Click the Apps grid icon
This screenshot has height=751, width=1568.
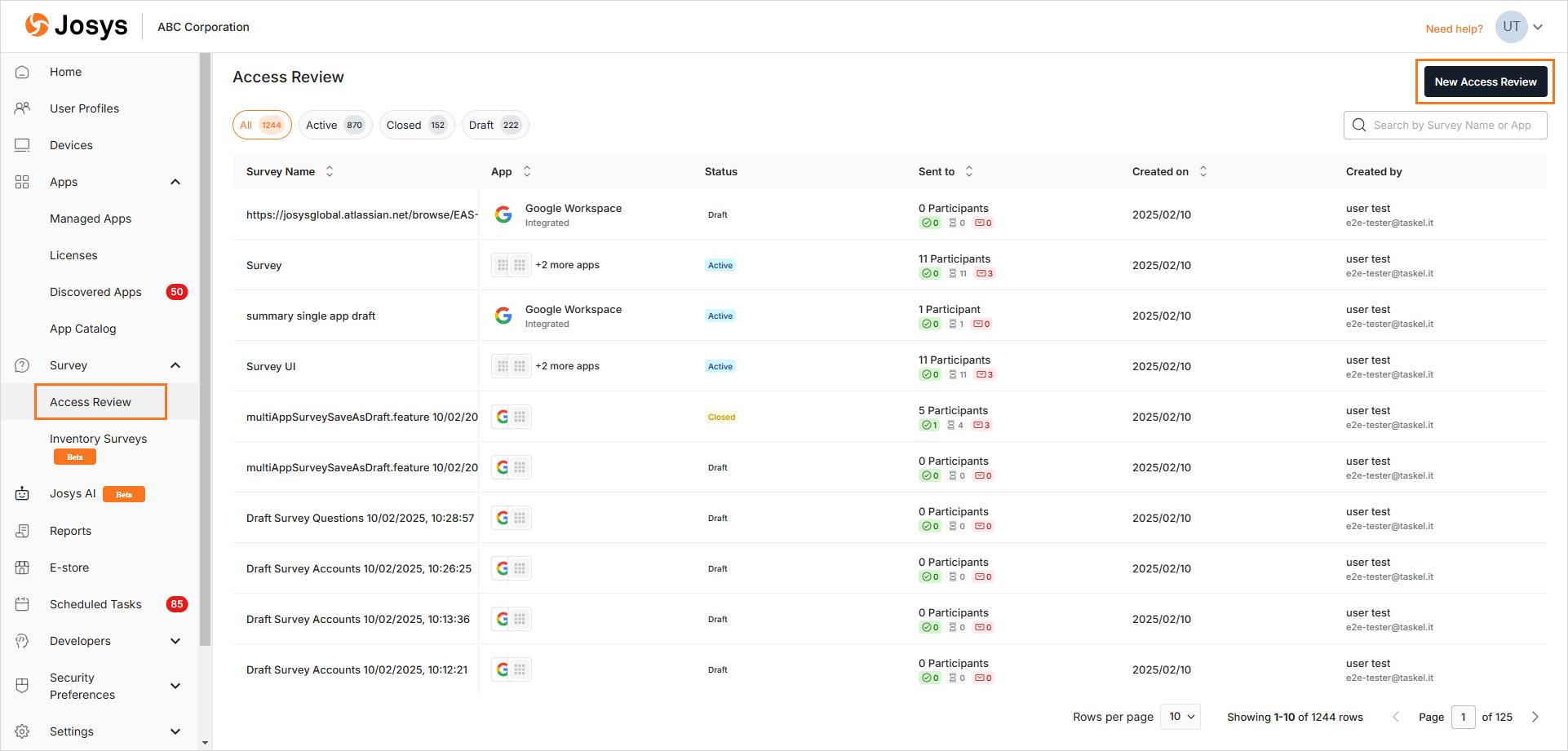[22, 182]
